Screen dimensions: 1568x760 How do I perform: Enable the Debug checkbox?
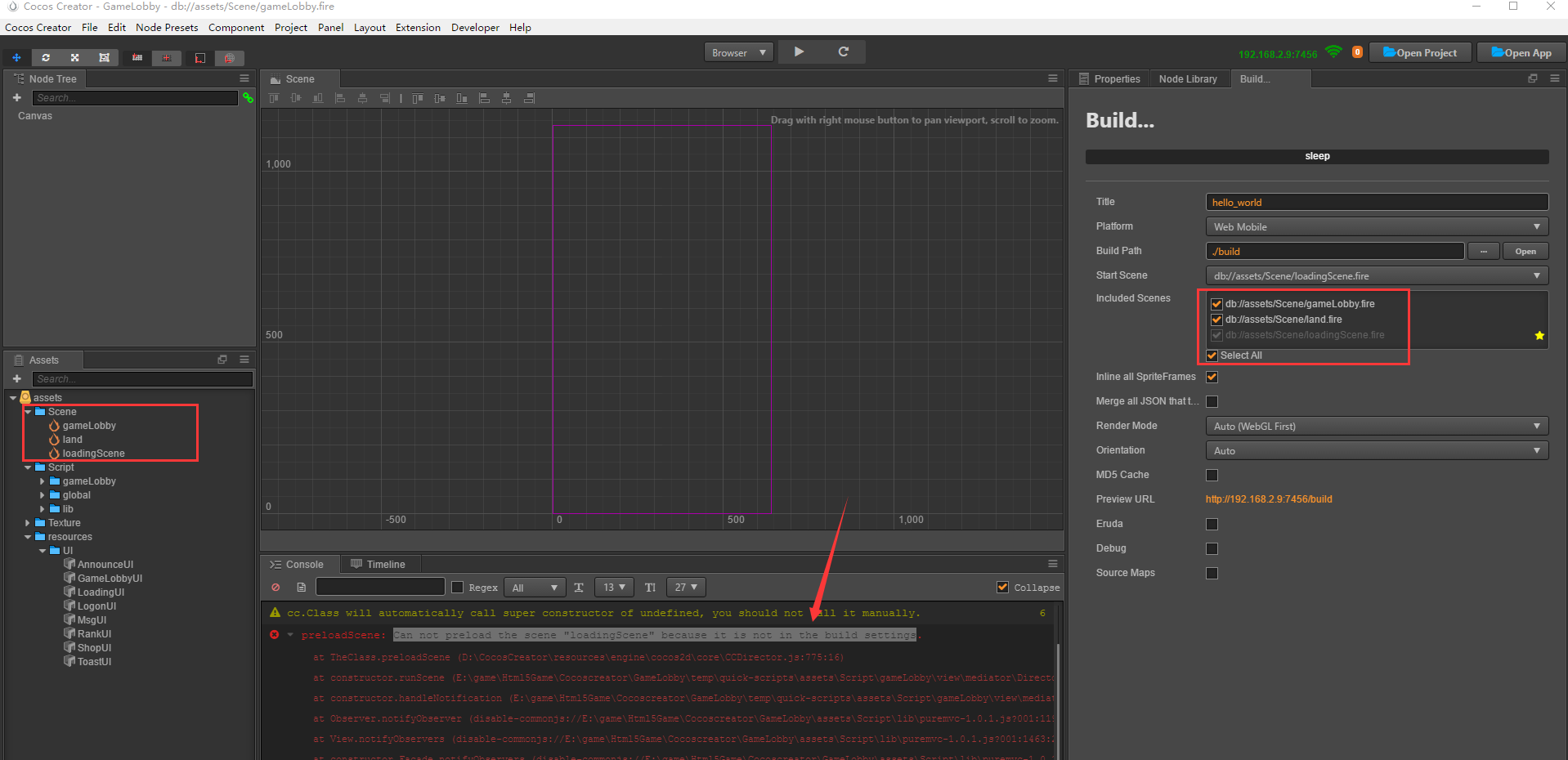coord(1212,548)
